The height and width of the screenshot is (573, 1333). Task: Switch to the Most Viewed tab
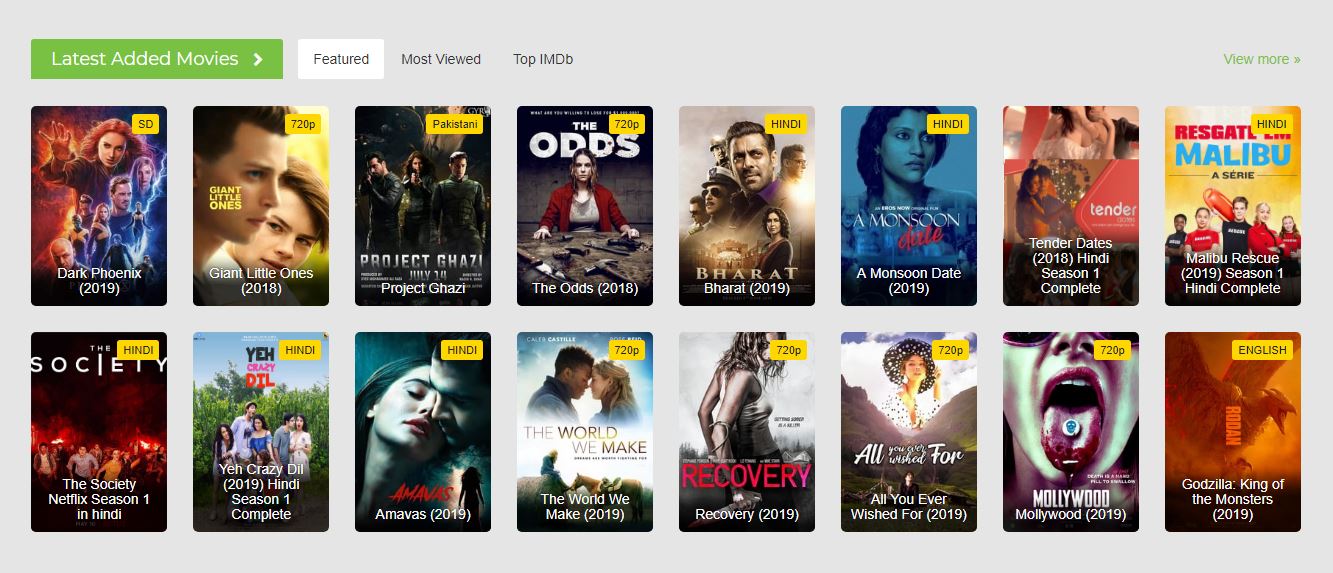tap(441, 59)
